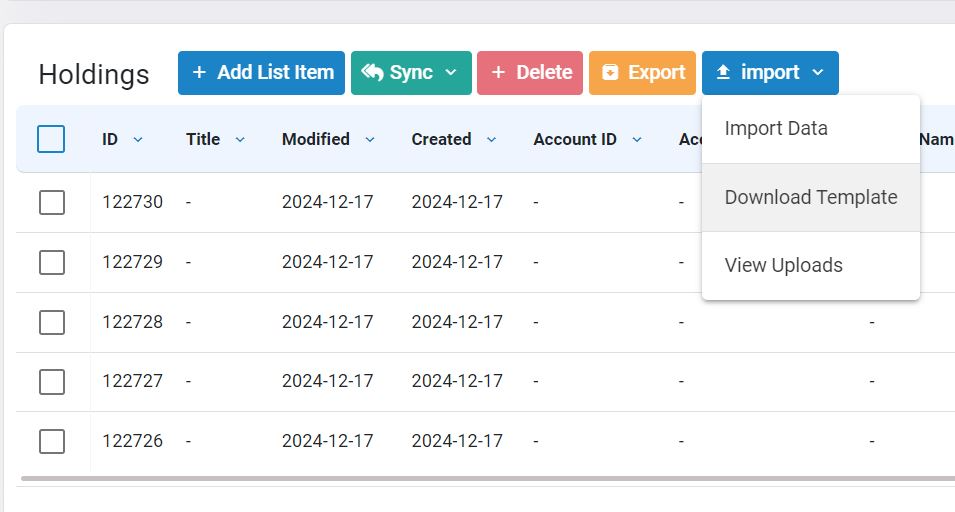Click Modified date in row 122726
Image resolution: width=955 pixels, height=512 pixels.
click(328, 440)
